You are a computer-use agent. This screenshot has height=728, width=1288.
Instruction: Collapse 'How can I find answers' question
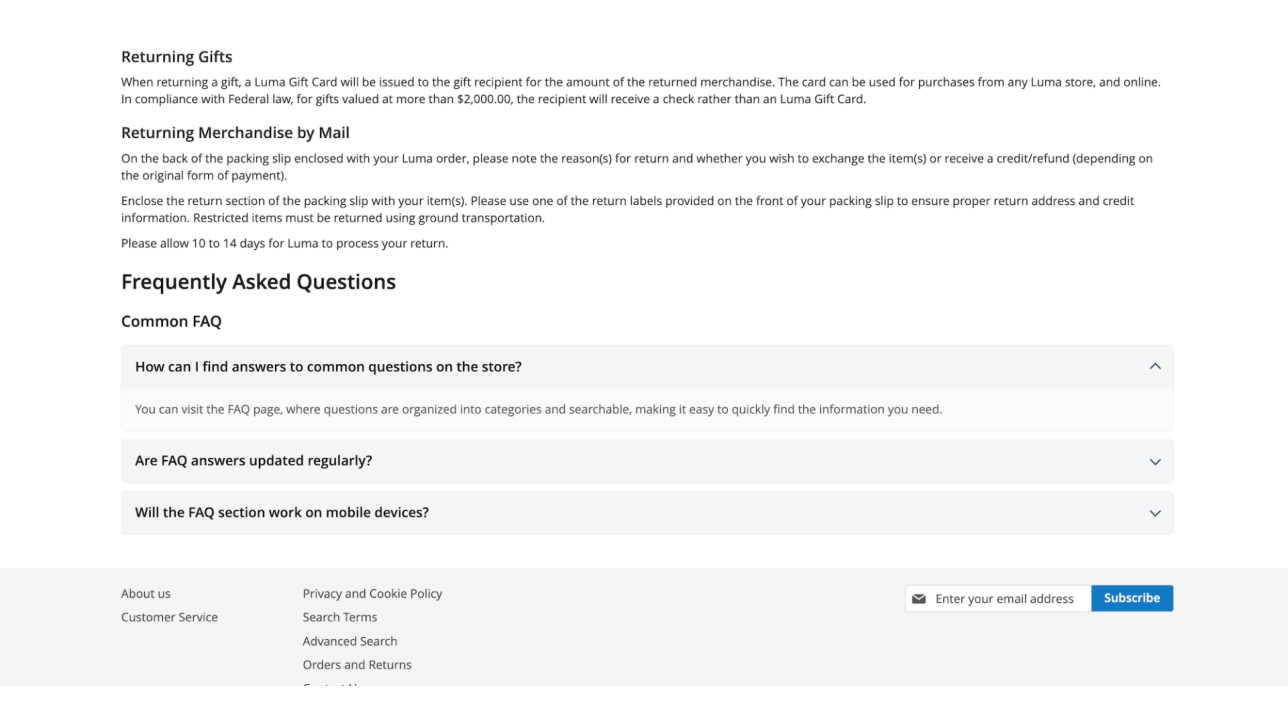328,367
